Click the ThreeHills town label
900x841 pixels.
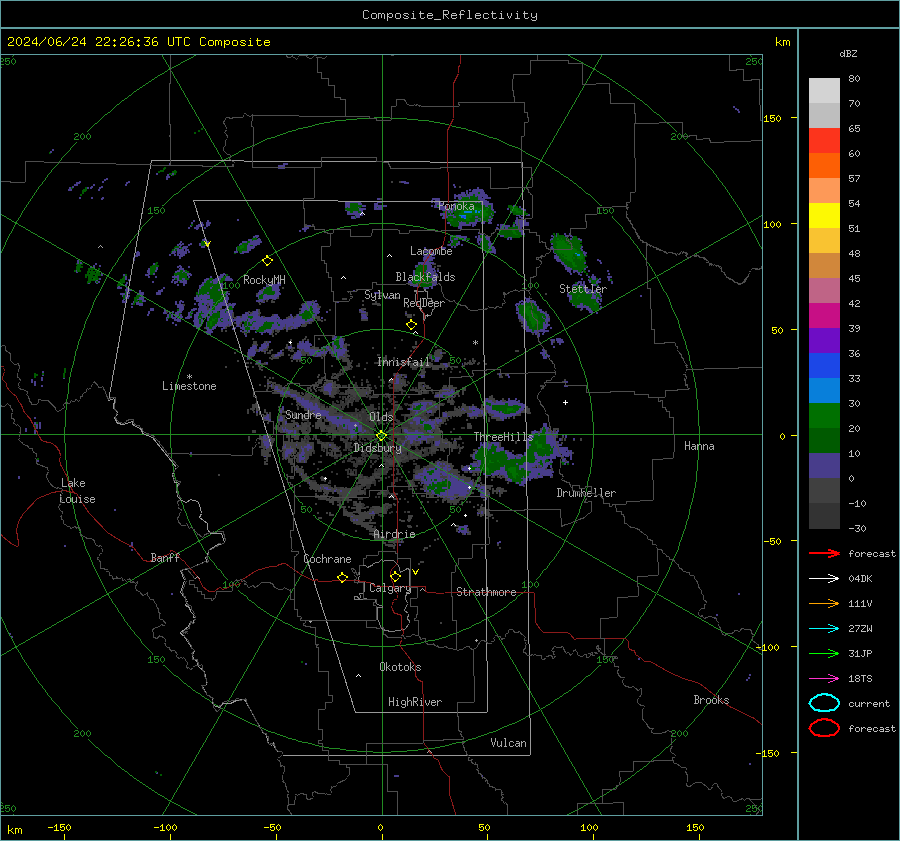click(503, 437)
